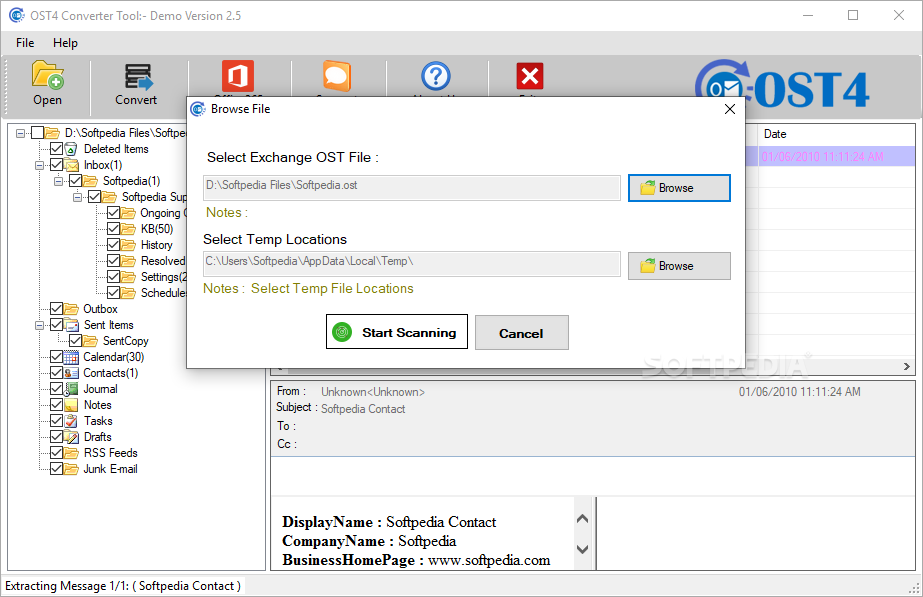Image resolution: width=923 pixels, height=597 pixels.
Task: Click the About Us question mark icon
Action: coord(436,77)
